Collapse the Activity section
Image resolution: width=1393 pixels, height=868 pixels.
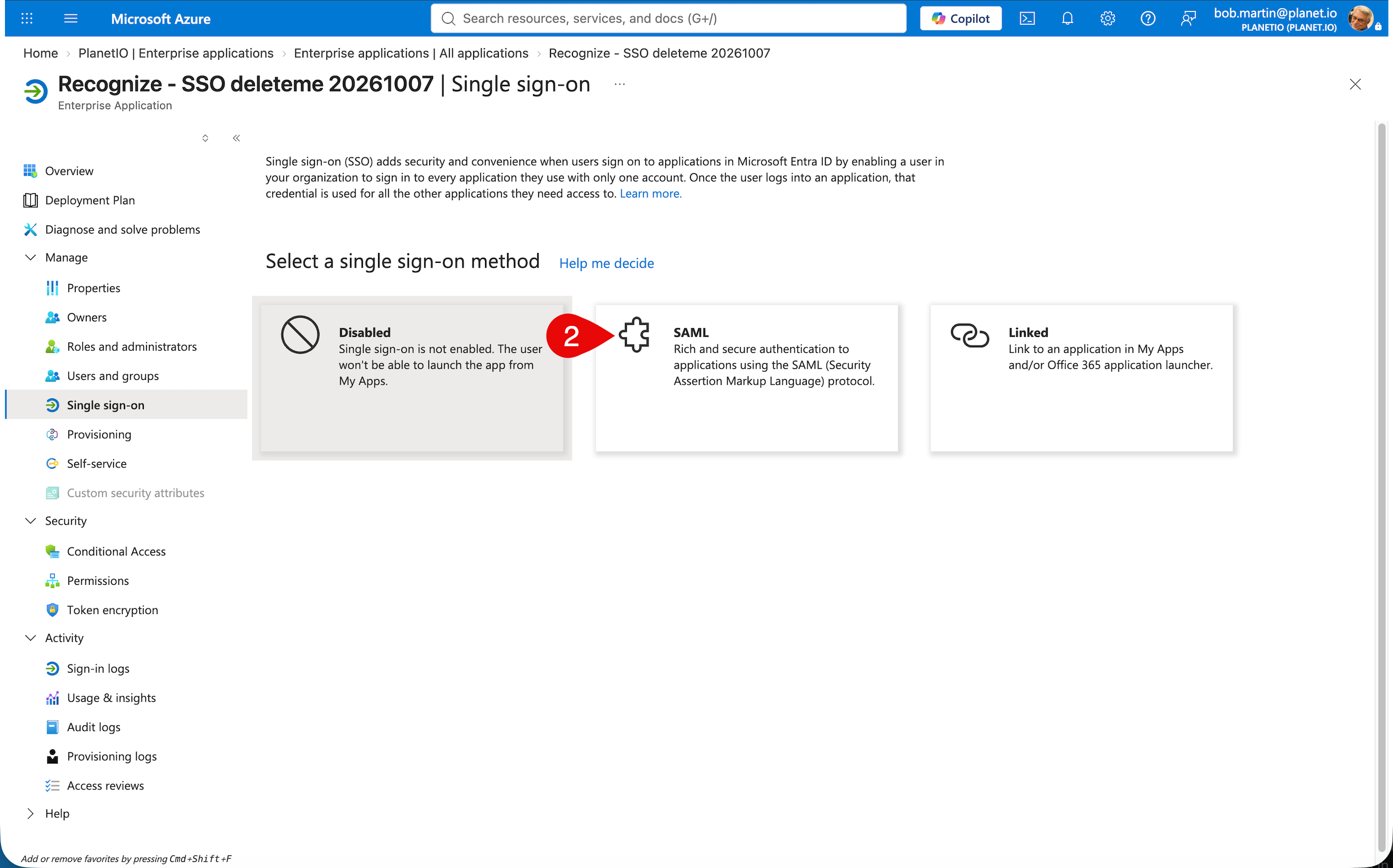[x=30, y=638]
